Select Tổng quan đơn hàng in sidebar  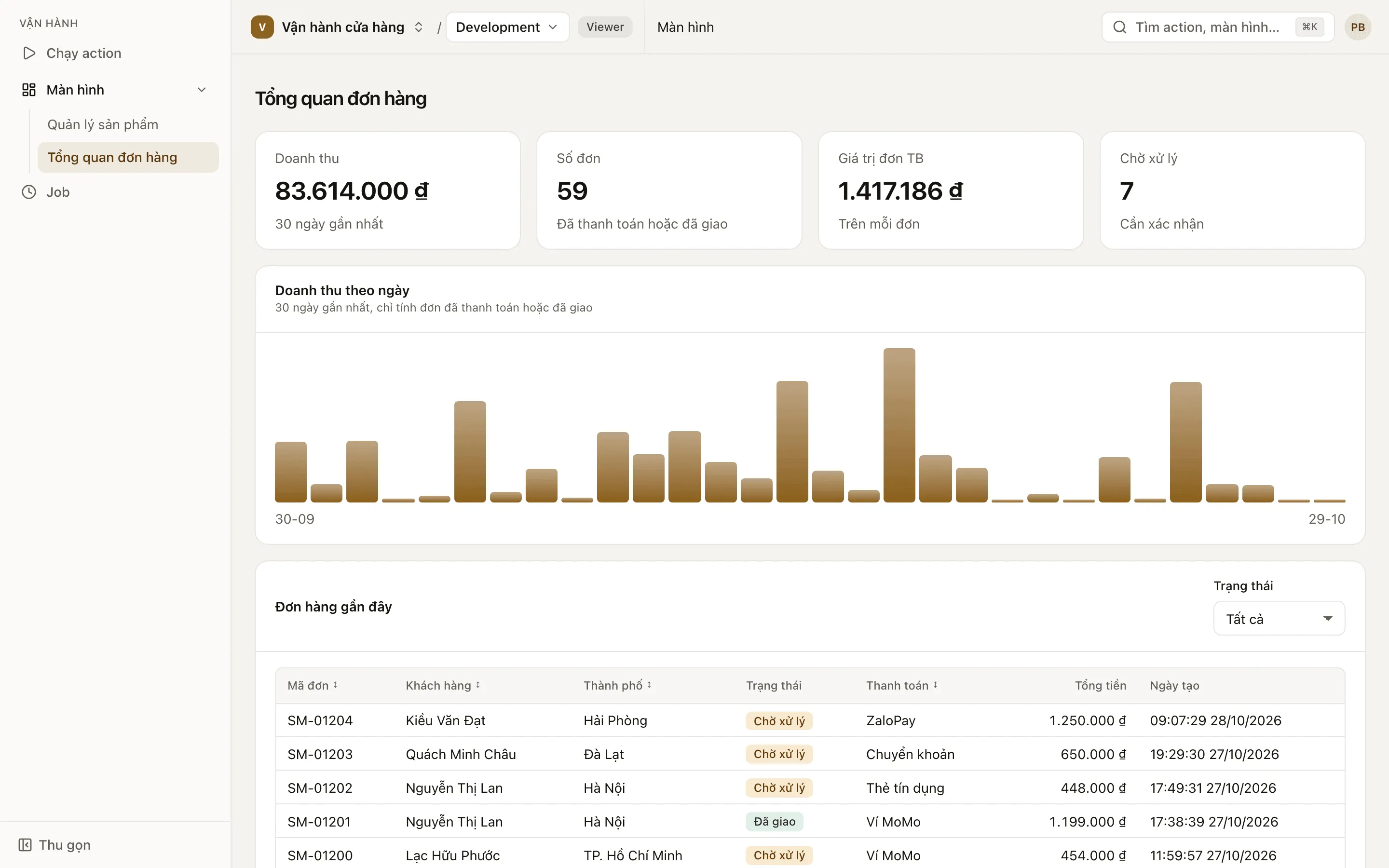(x=128, y=157)
